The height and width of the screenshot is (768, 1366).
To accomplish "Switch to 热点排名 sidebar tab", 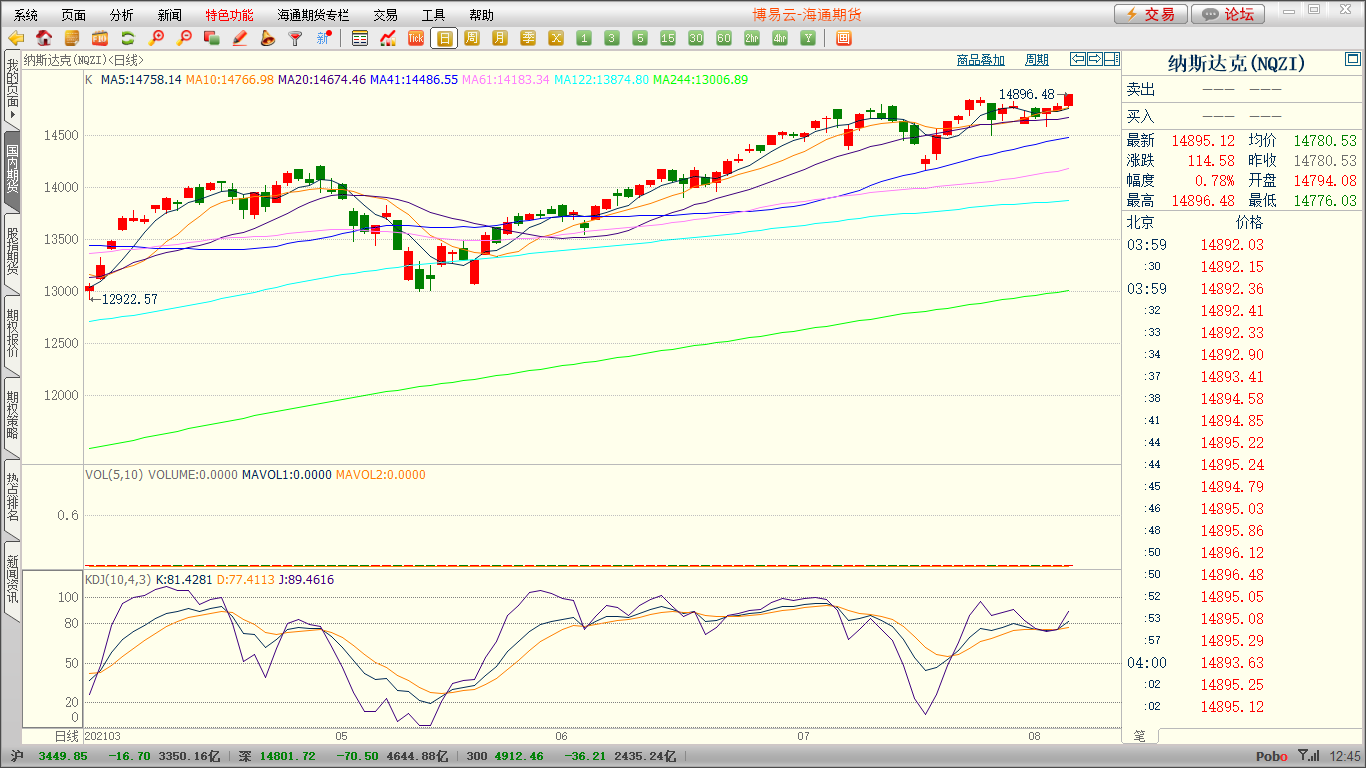I will point(12,498).
